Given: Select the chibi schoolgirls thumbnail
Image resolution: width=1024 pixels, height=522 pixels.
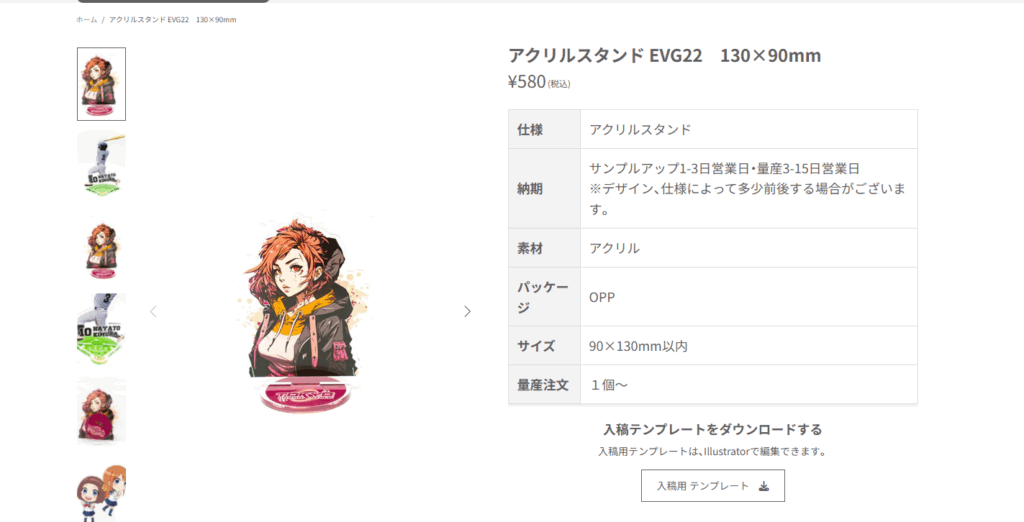Looking at the screenshot, I should point(101,493).
